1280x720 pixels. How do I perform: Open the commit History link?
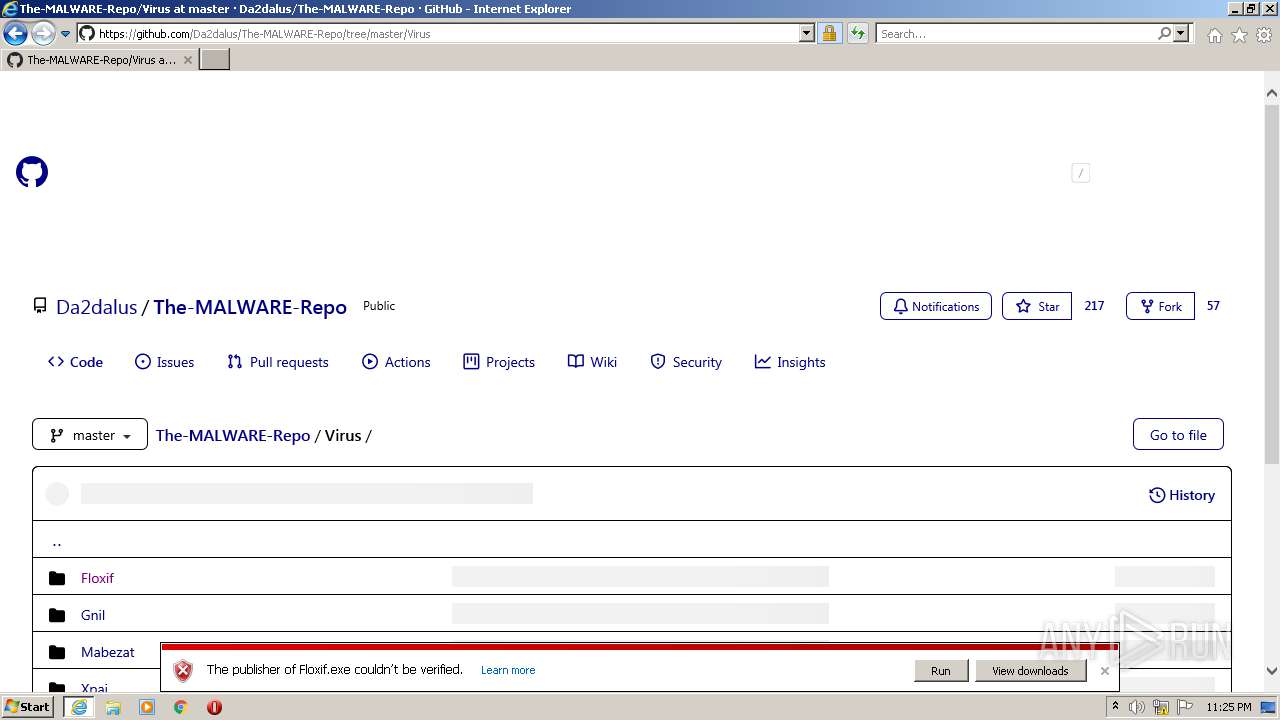click(x=1182, y=495)
